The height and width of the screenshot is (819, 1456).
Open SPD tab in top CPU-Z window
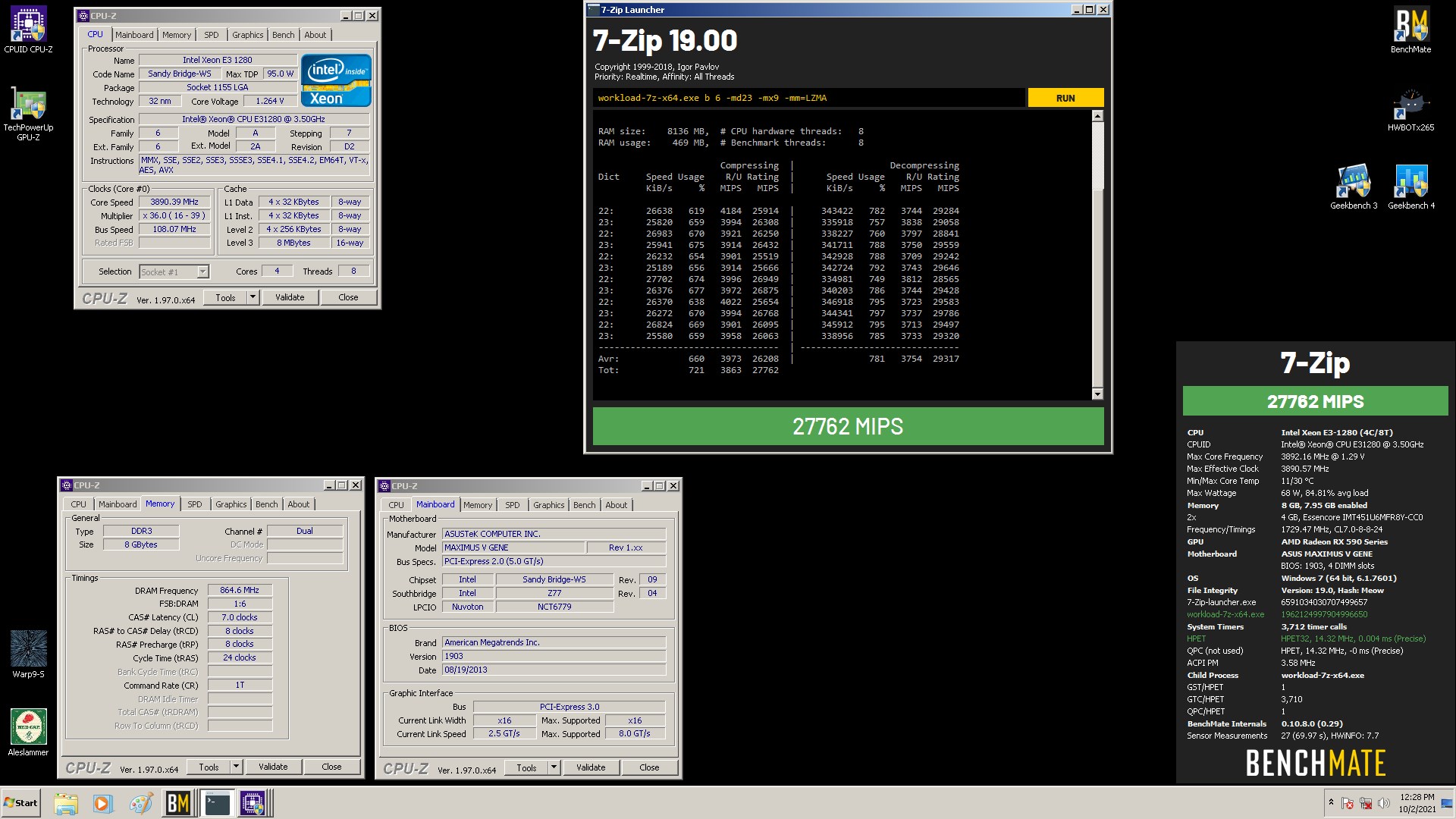tap(212, 35)
